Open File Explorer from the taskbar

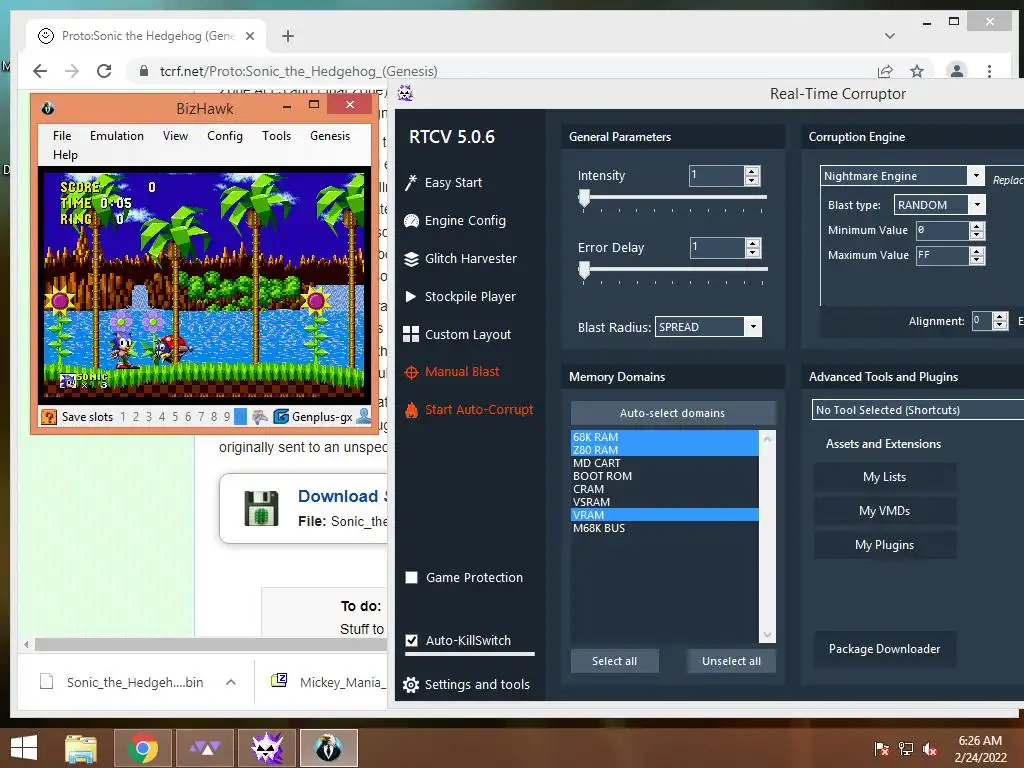point(80,748)
